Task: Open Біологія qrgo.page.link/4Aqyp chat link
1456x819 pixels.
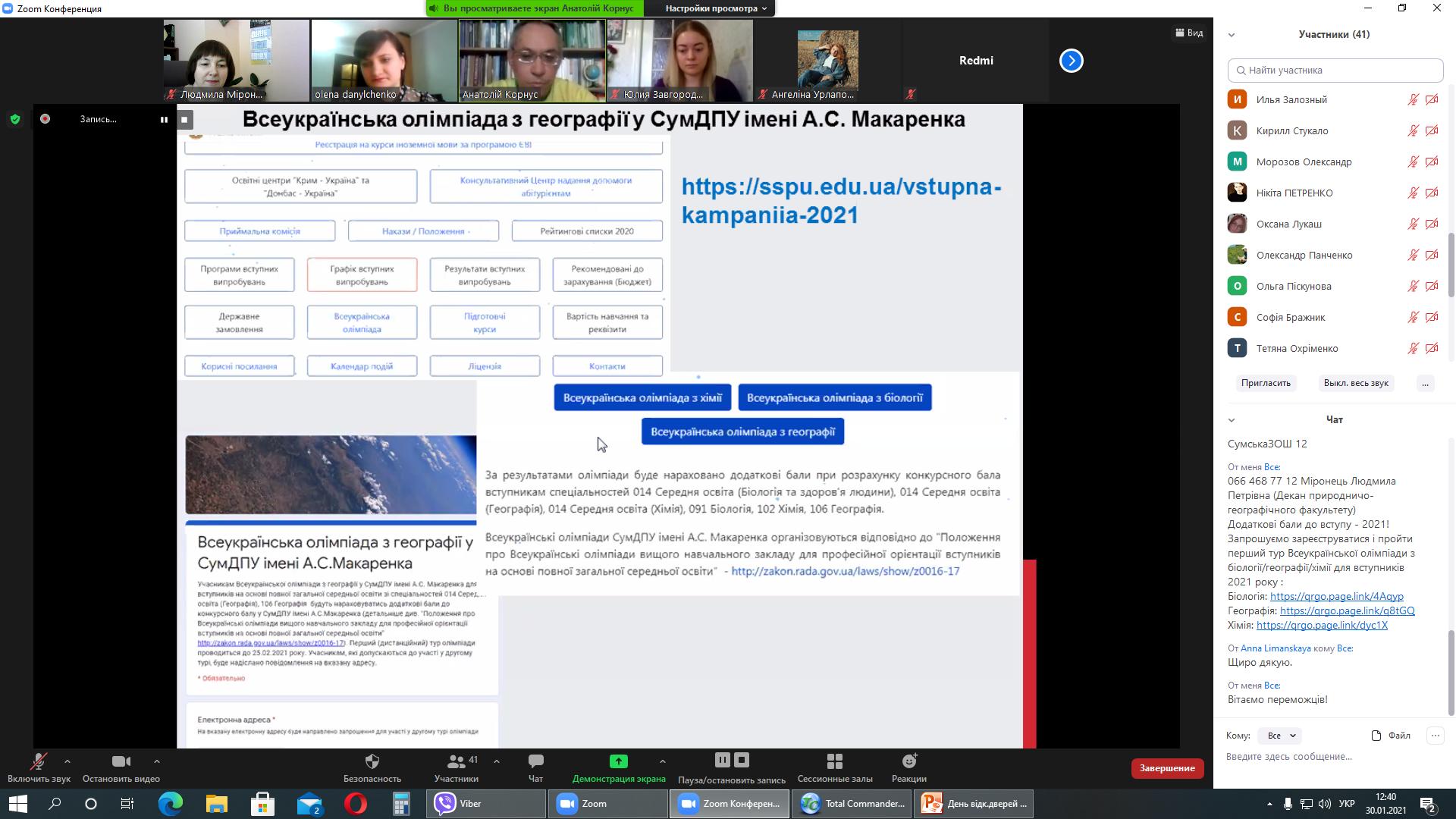Action: pyautogui.click(x=1337, y=596)
